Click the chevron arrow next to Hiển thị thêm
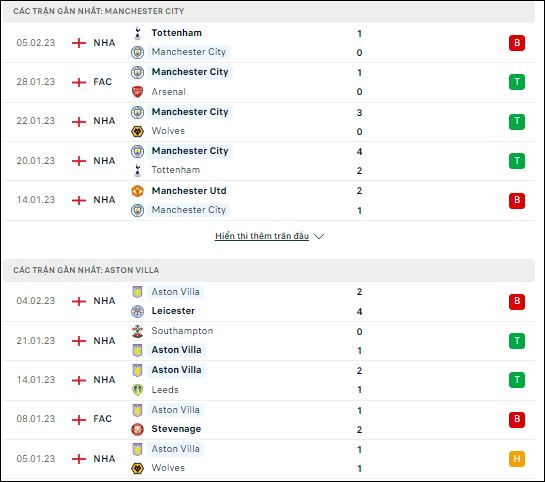 click(x=319, y=237)
